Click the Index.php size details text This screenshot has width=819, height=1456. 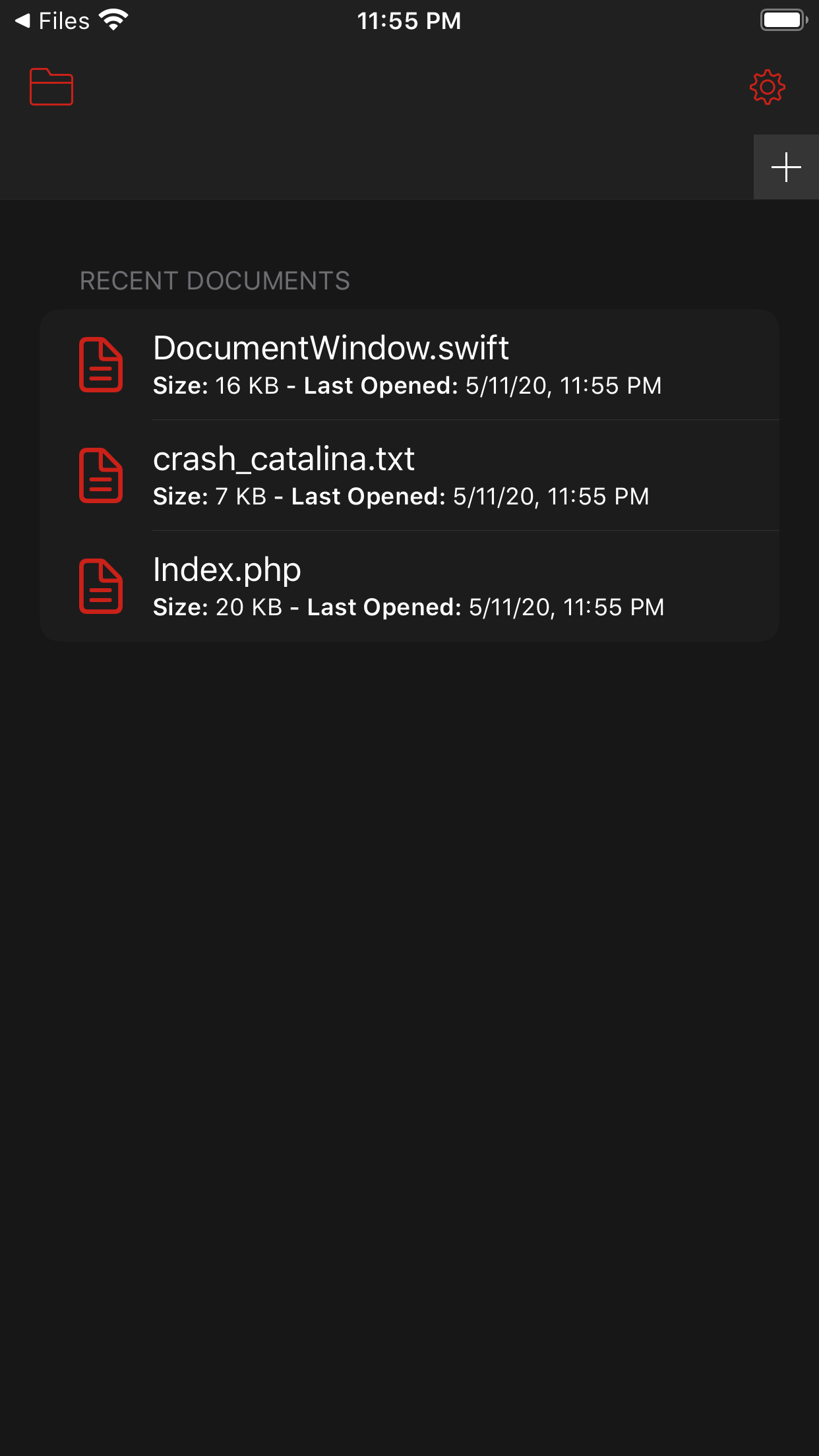click(408, 607)
